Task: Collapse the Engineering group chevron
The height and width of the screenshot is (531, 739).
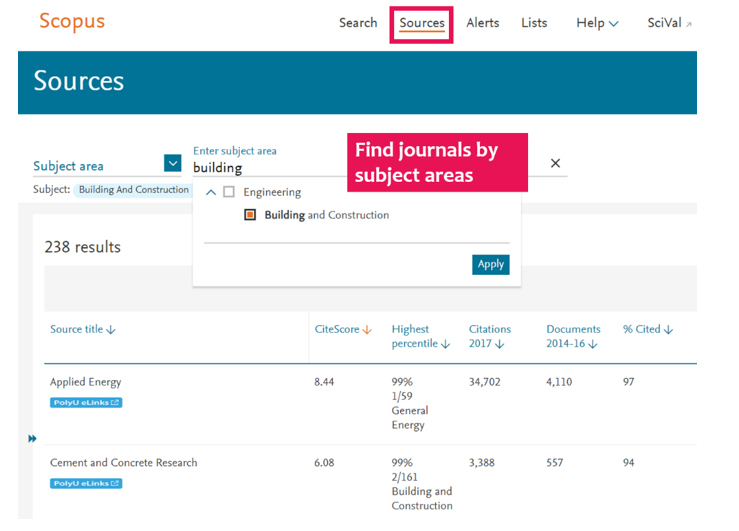Action: point(211,192)
